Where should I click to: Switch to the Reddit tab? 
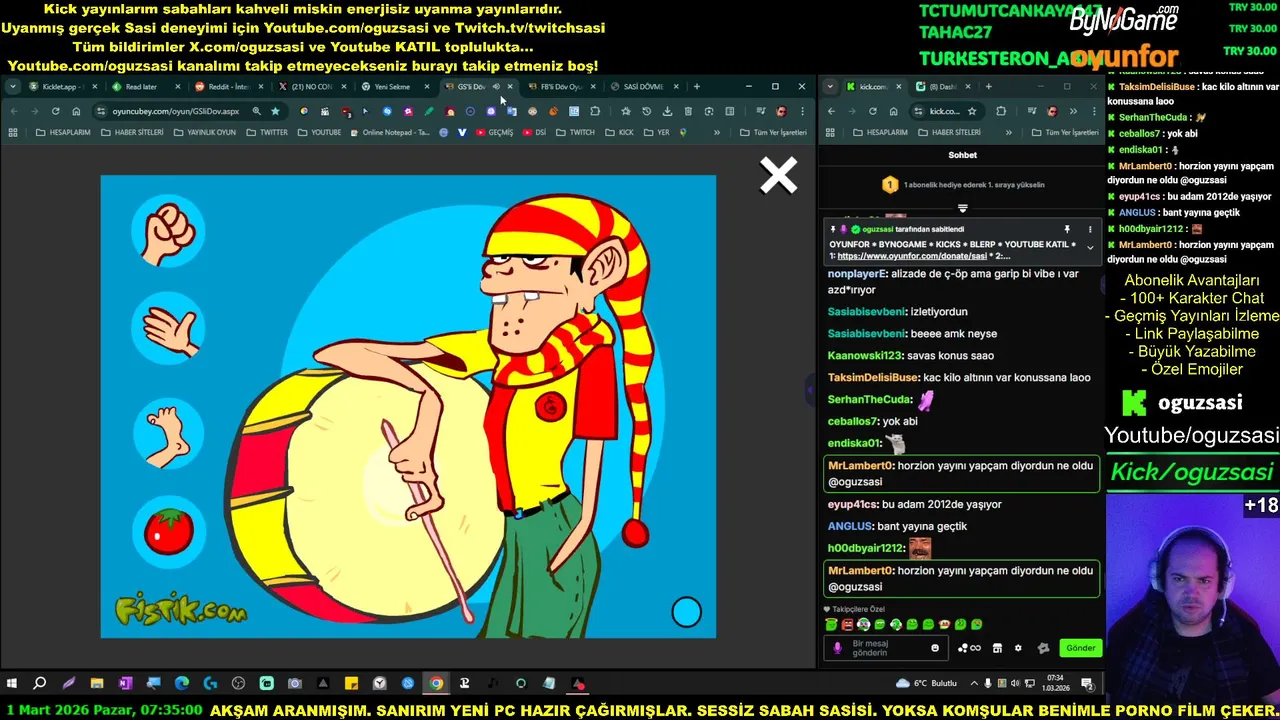coord(227,87)
